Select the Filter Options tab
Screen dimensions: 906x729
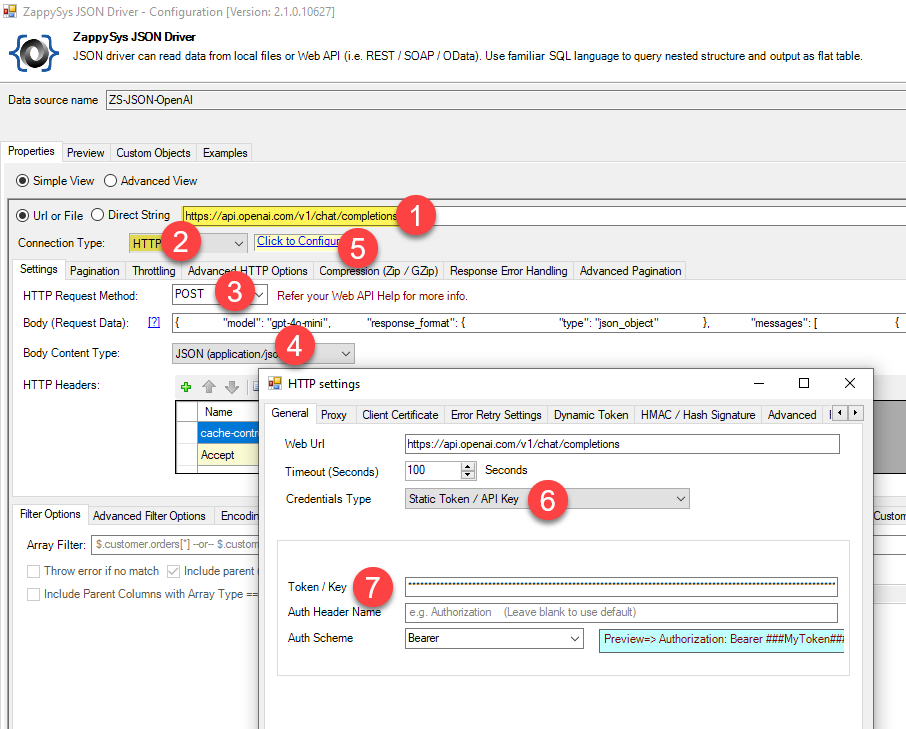[50, 514]
